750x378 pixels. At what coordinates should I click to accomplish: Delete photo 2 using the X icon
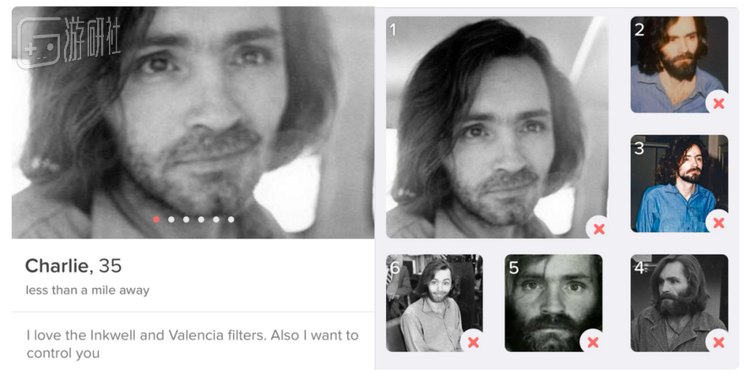(718, 103)
